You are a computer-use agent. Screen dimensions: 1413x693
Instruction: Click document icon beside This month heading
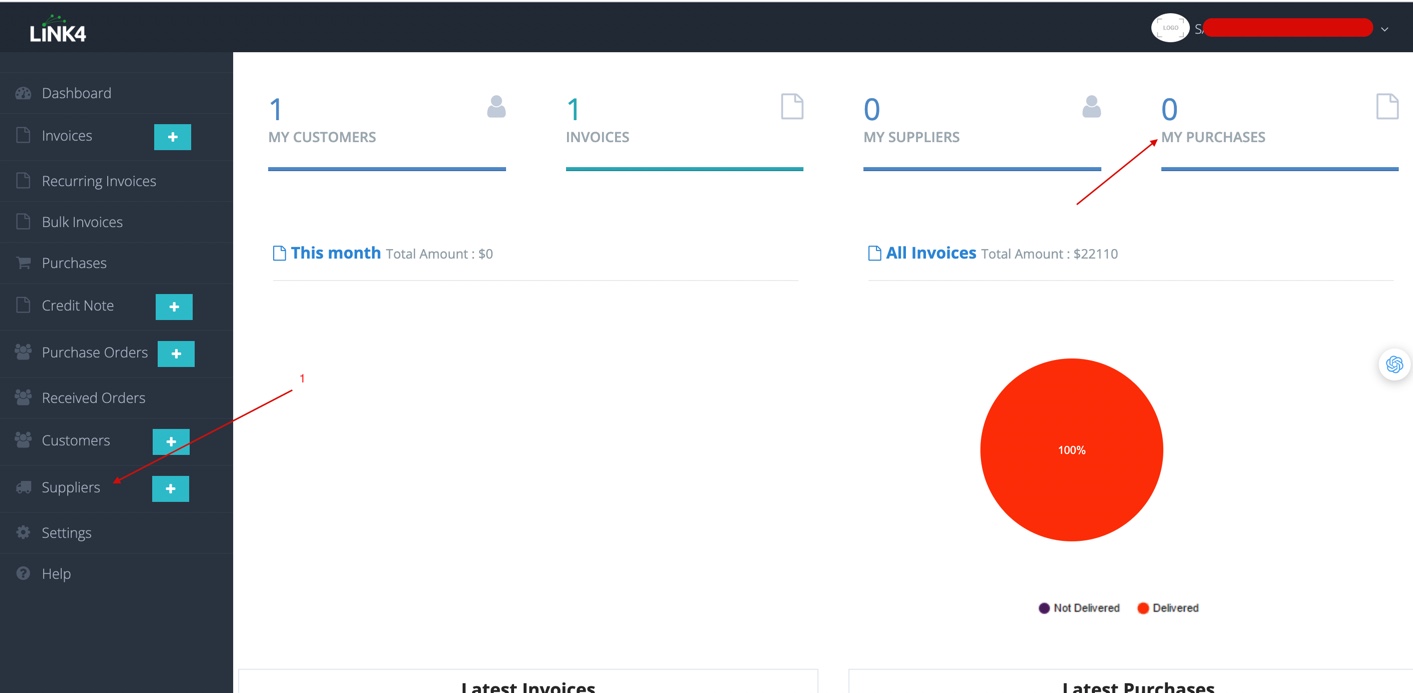pos(279,253)
